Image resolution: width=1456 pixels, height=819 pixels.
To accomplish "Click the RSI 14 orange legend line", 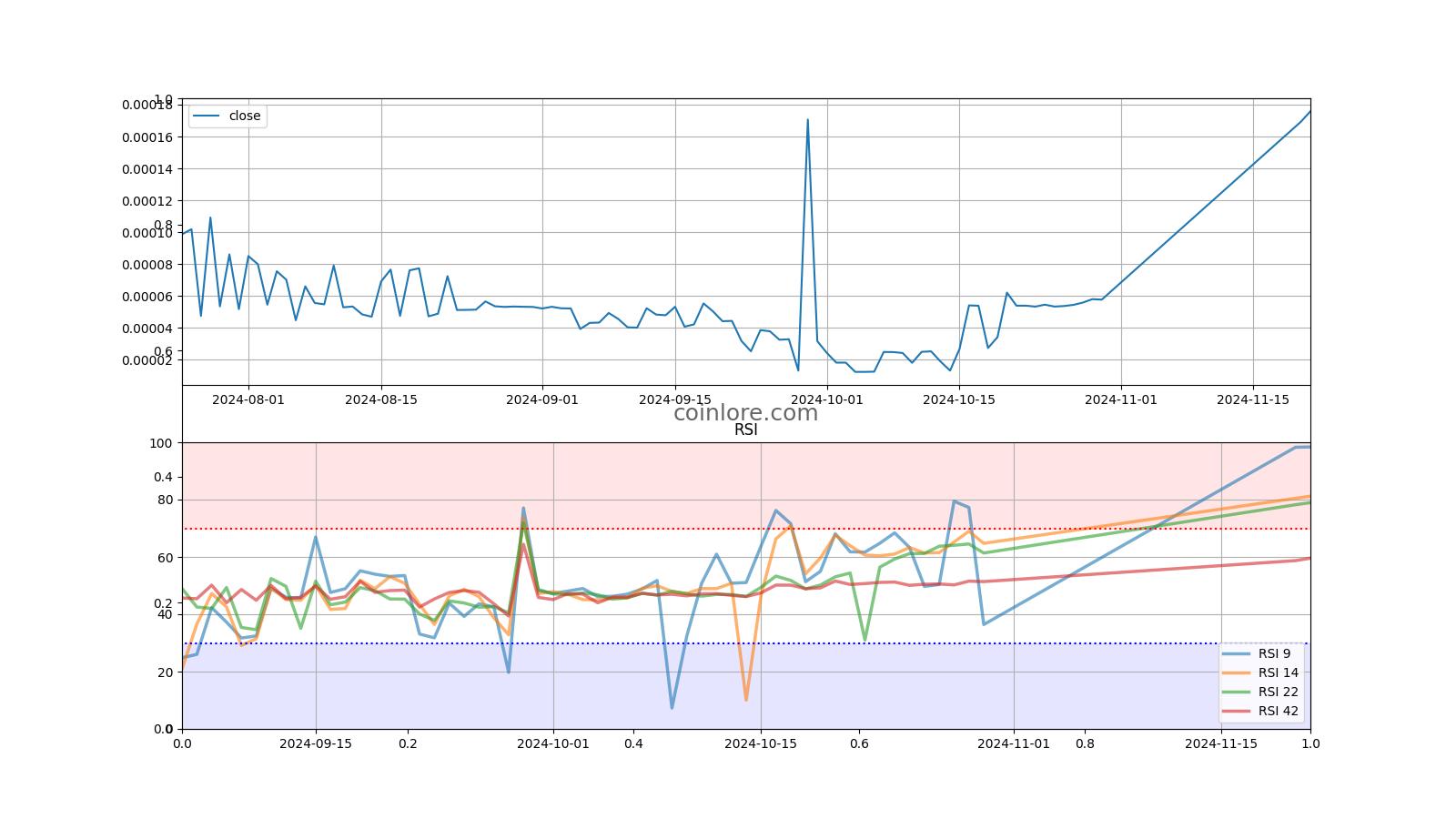I will click(x=1237, y=672).
